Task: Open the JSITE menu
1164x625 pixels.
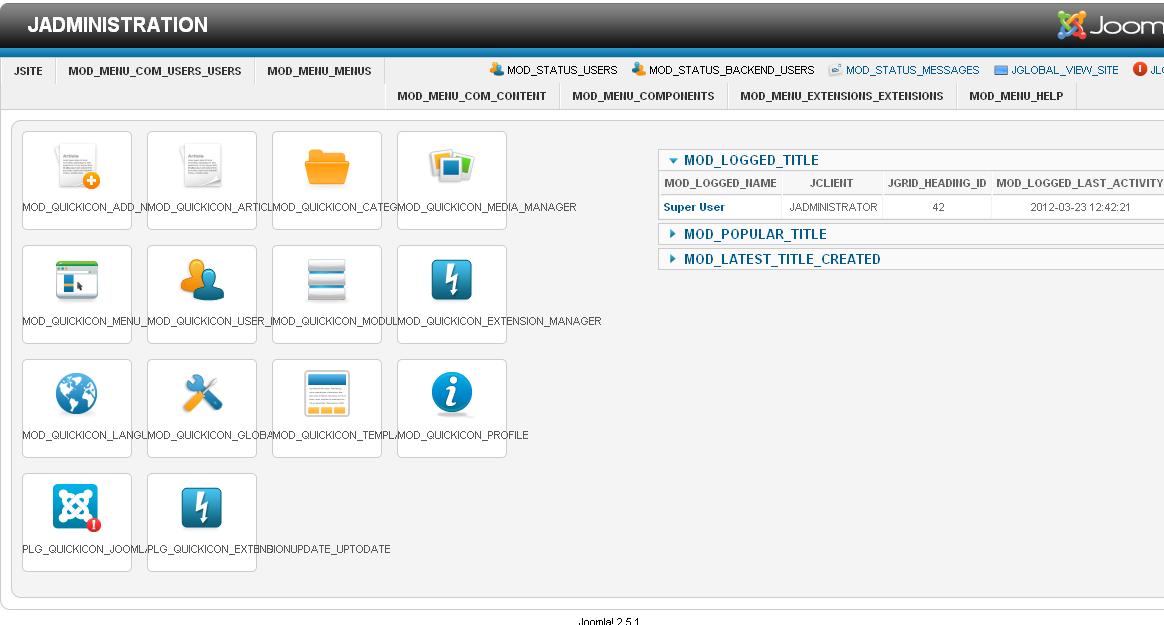Action: pos(28,71)
